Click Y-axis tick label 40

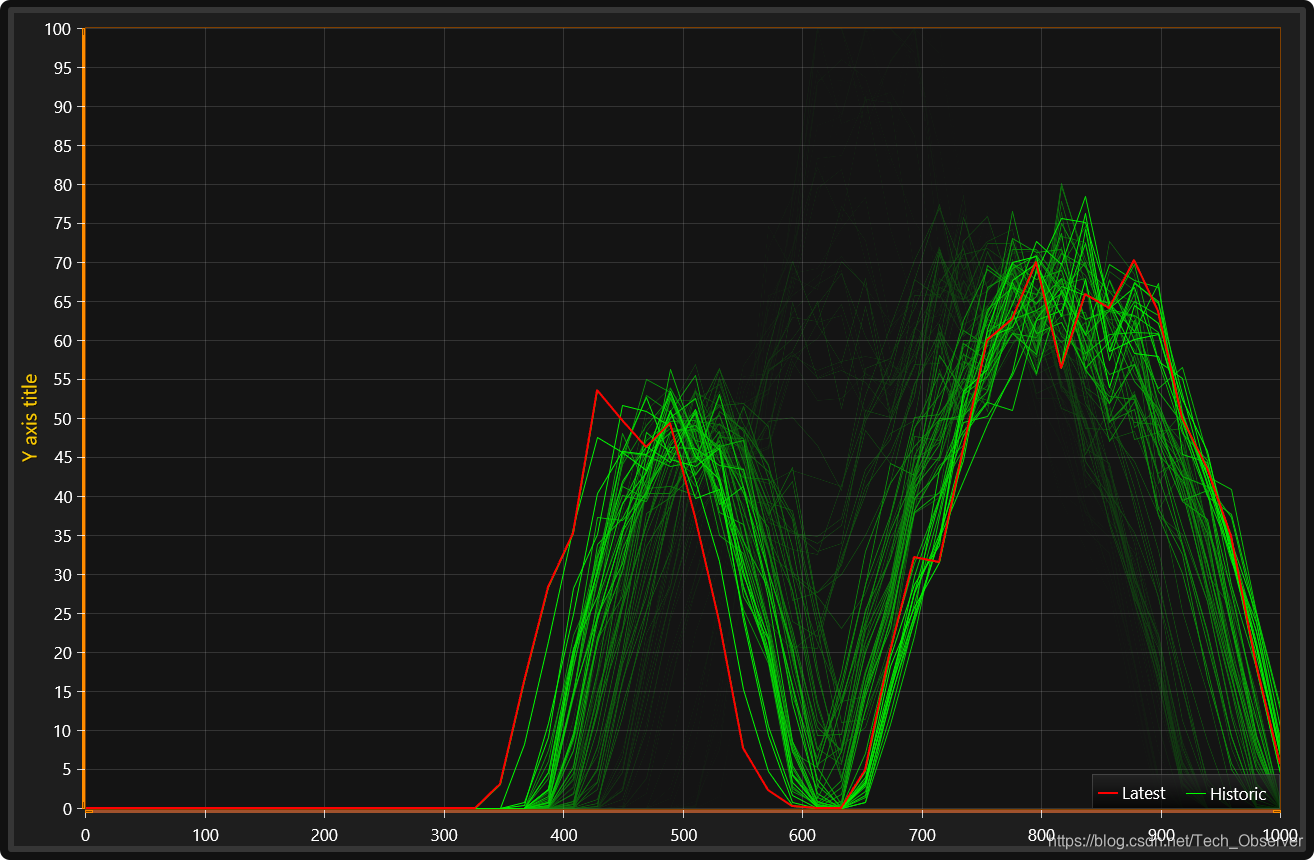coord(62,496)
